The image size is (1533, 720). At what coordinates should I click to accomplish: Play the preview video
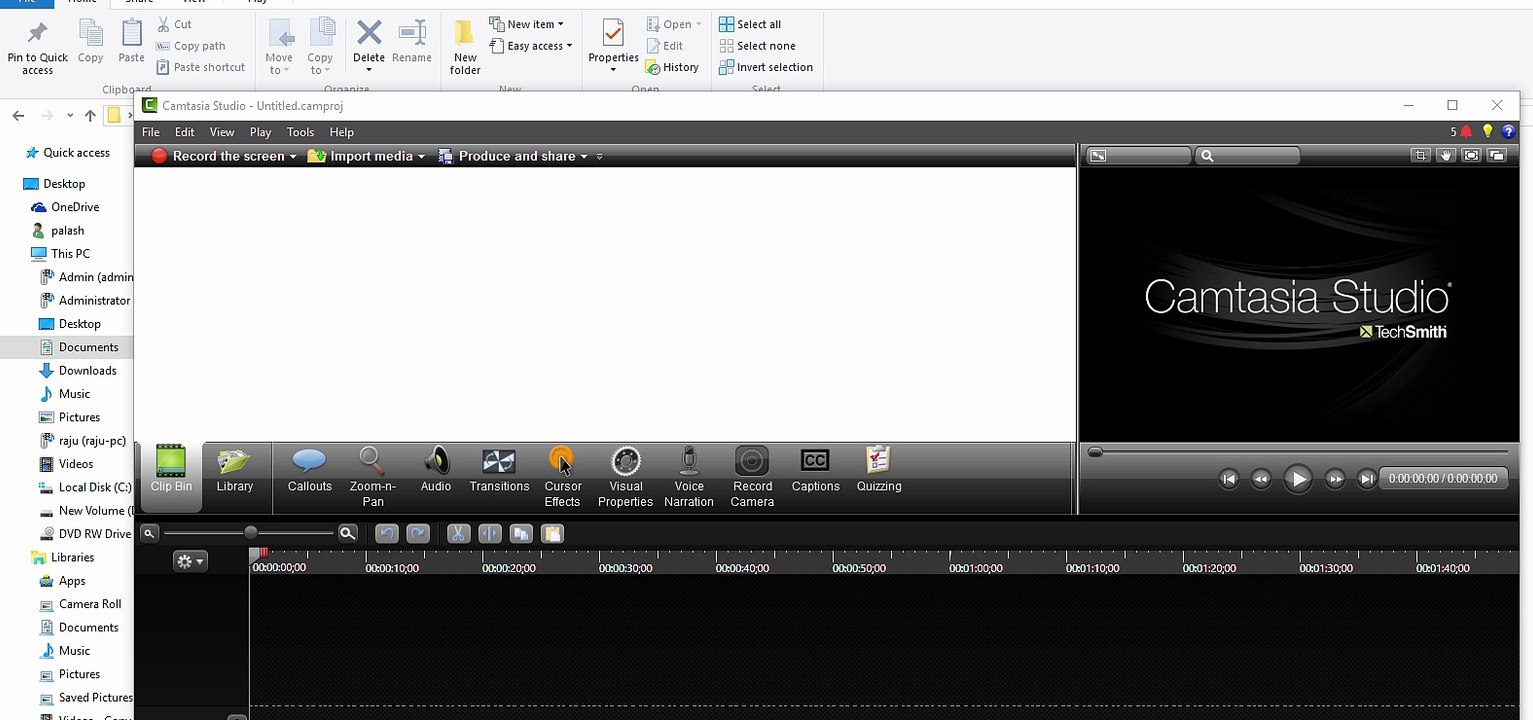[1298, 479]
